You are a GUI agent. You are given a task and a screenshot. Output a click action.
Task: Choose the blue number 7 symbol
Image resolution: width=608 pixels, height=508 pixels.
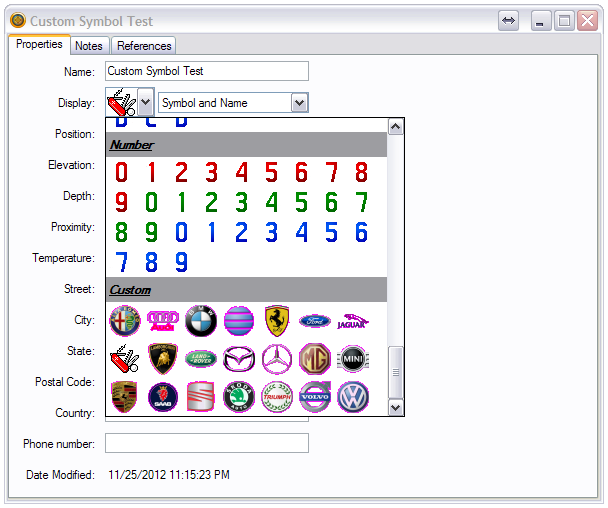pos(121,263)
